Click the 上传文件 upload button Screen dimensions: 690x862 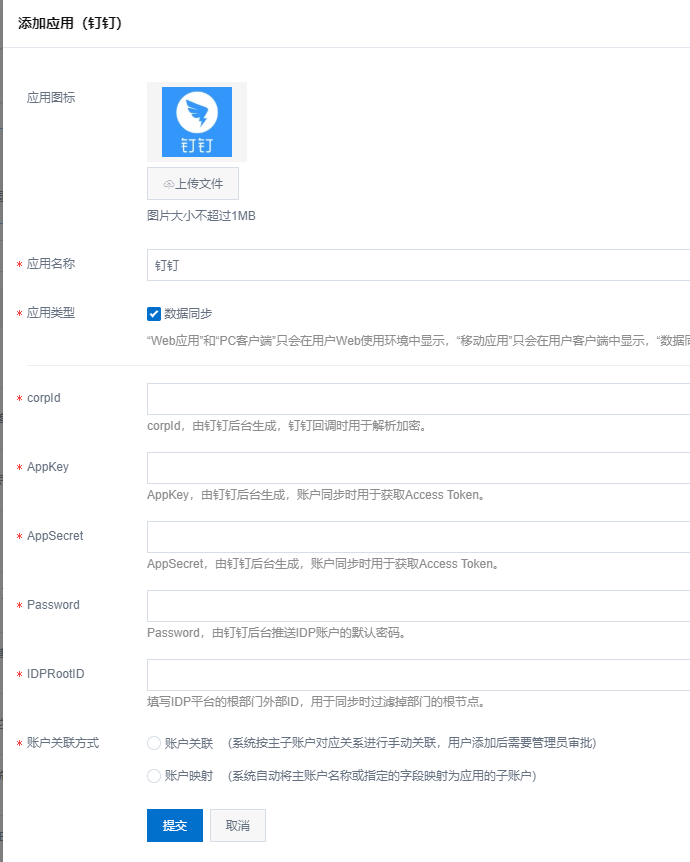point(193,184)
